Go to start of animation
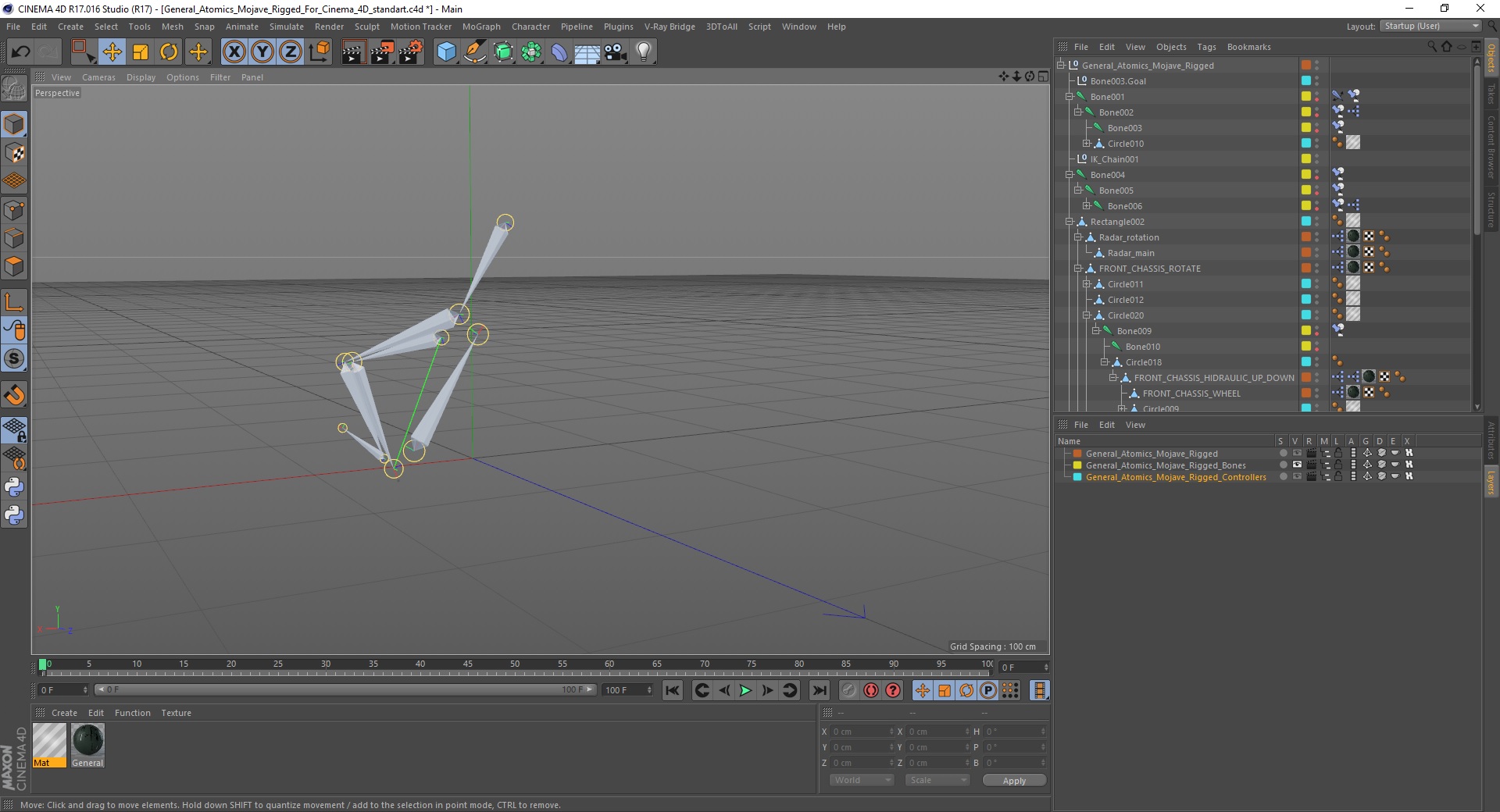The width and height of the screenshot is (1500, 812). (672, 690)
